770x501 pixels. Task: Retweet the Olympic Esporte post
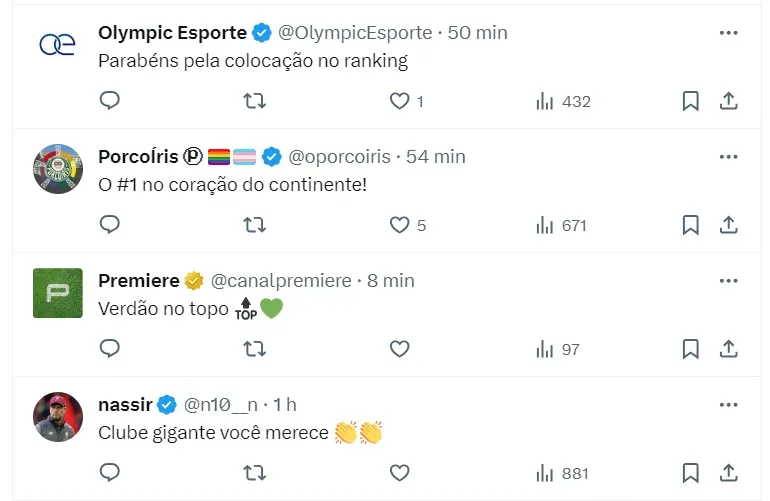pos(255,101)
